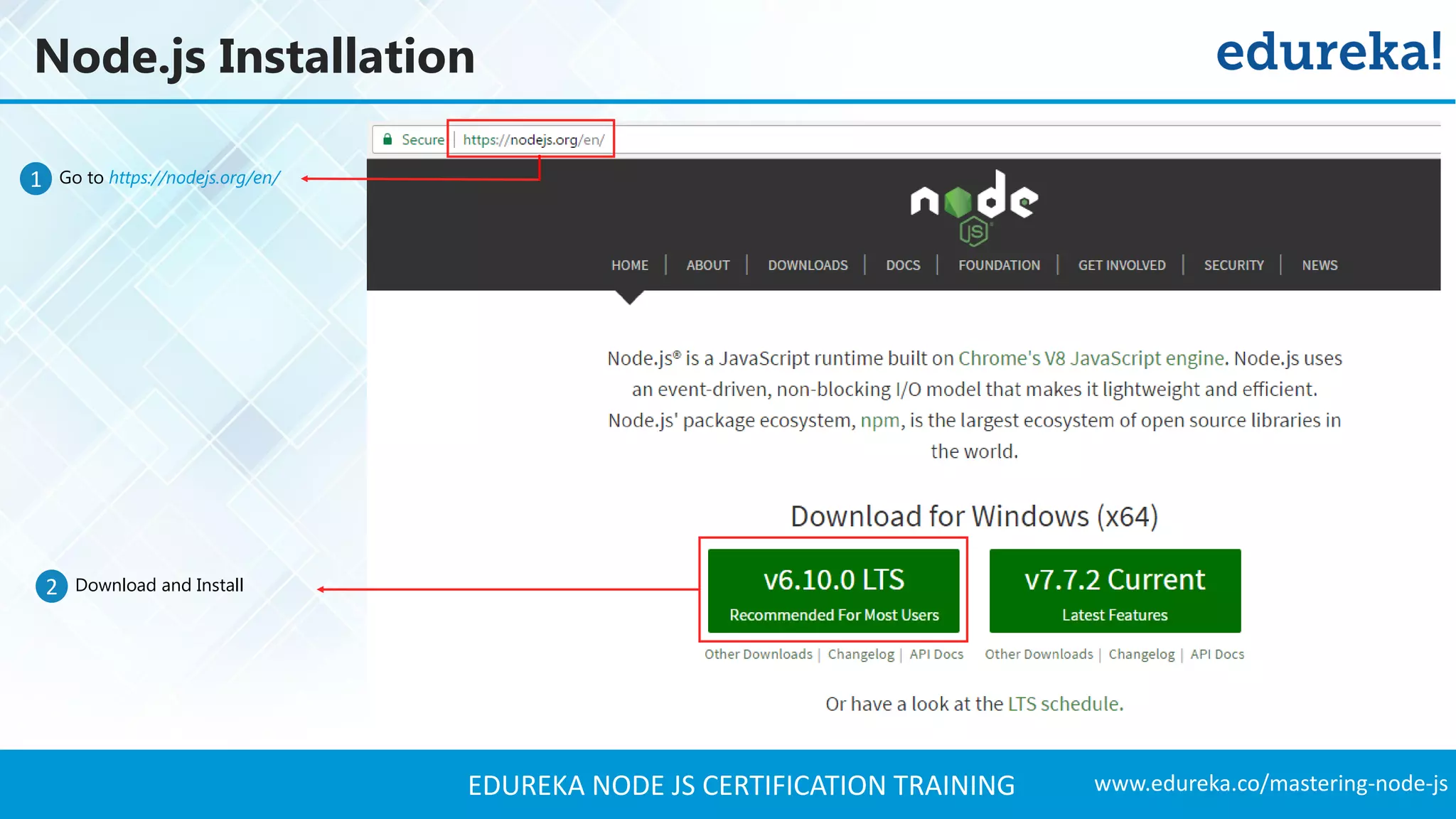Download v7.7.2 Current version

[x=1115, y=591]
